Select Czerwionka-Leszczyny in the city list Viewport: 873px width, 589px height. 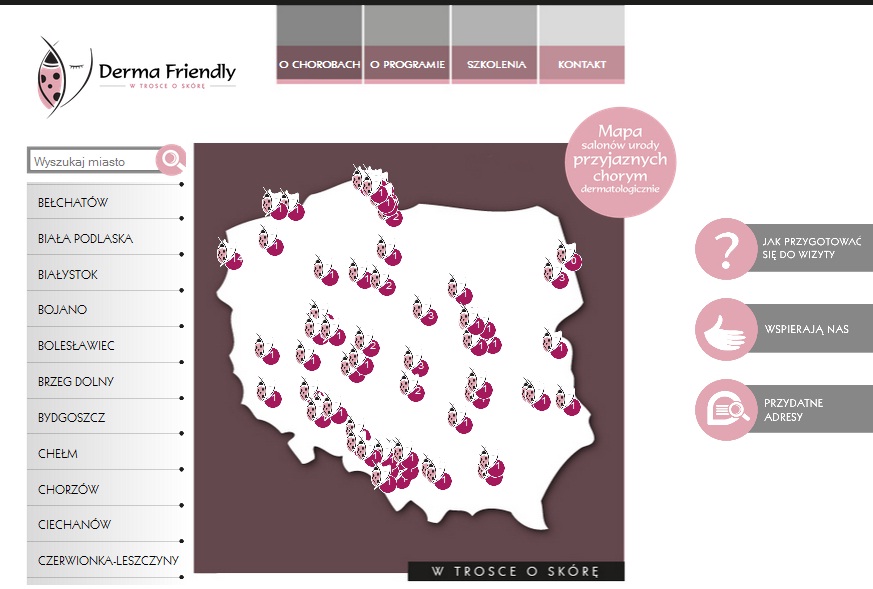(x=108, y=560)
